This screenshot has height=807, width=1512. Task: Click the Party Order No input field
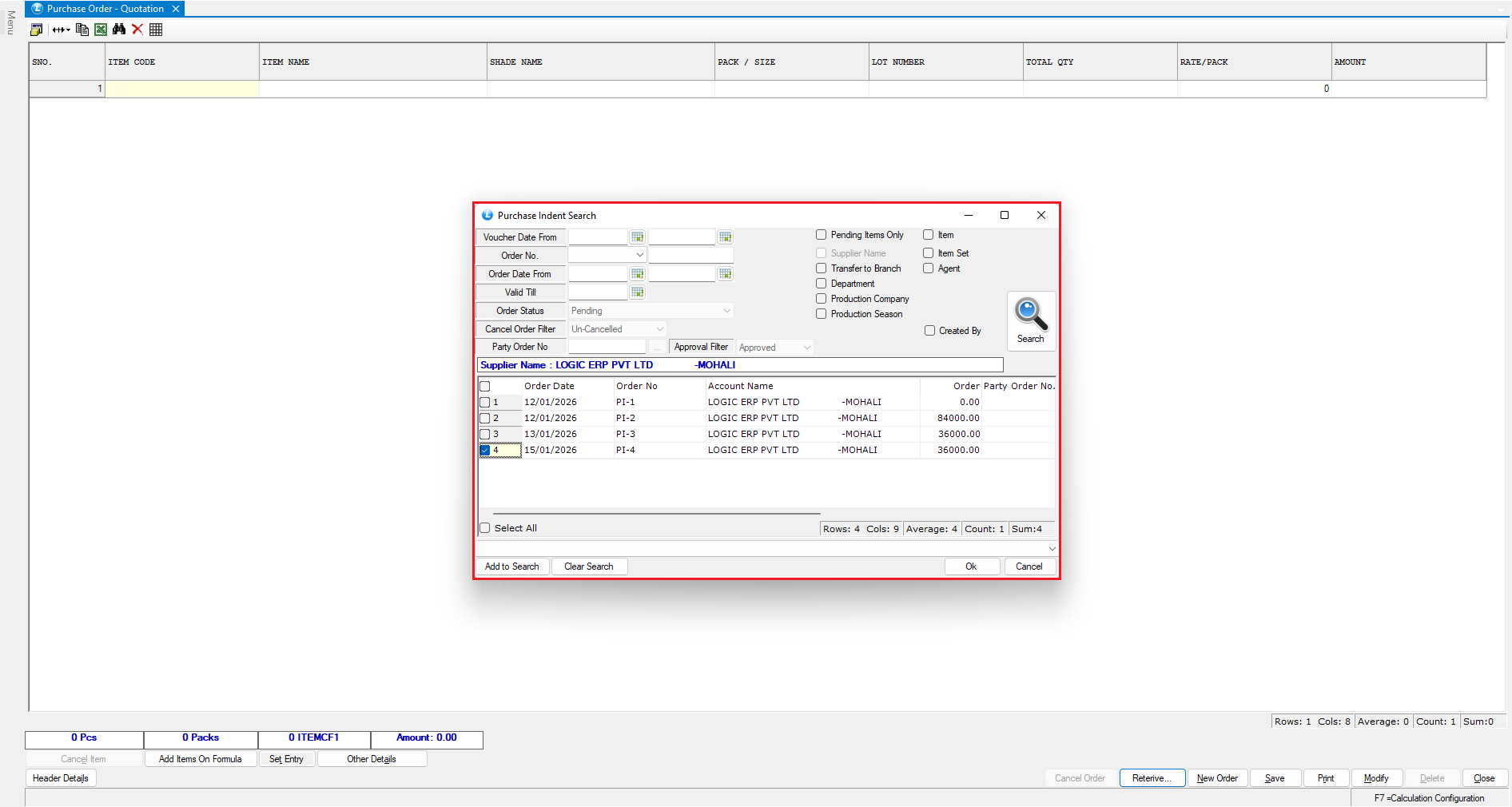607,347
